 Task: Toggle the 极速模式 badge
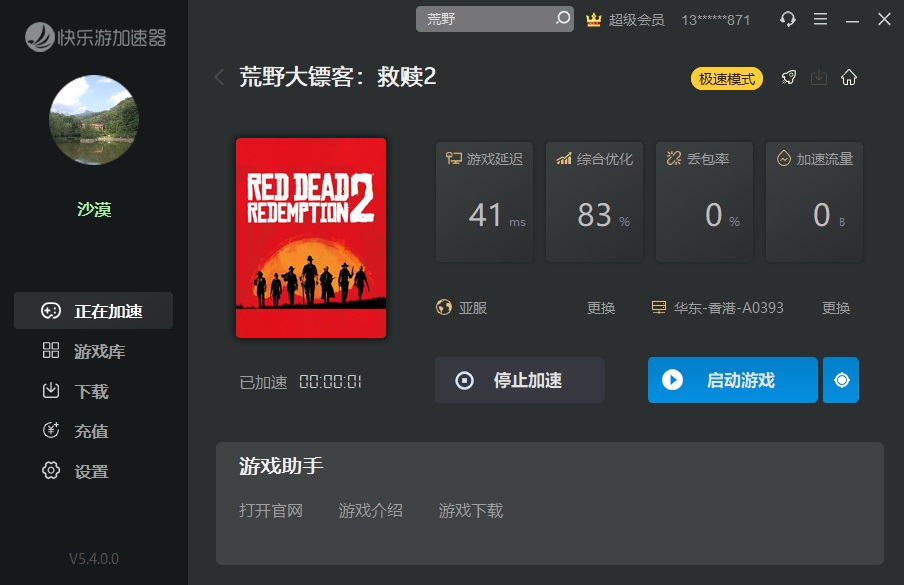click(726, 78)
